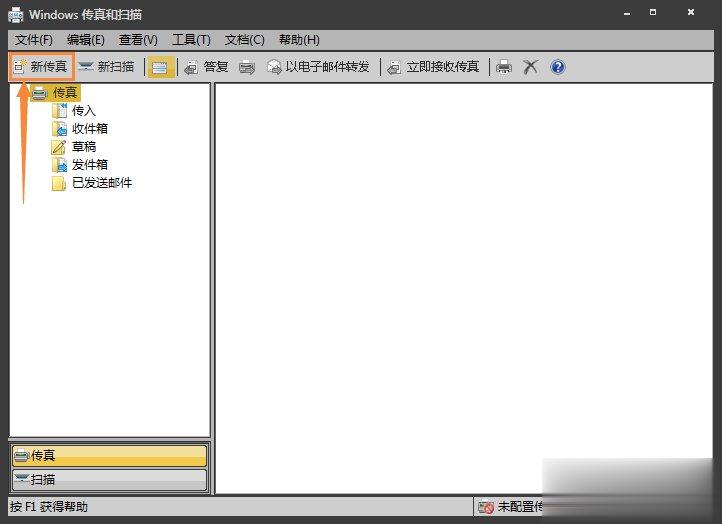The height and width of the screenshot is (524, 722).
Task: Open the 已发送邮件 folder
Action: [x=92, y=183]
